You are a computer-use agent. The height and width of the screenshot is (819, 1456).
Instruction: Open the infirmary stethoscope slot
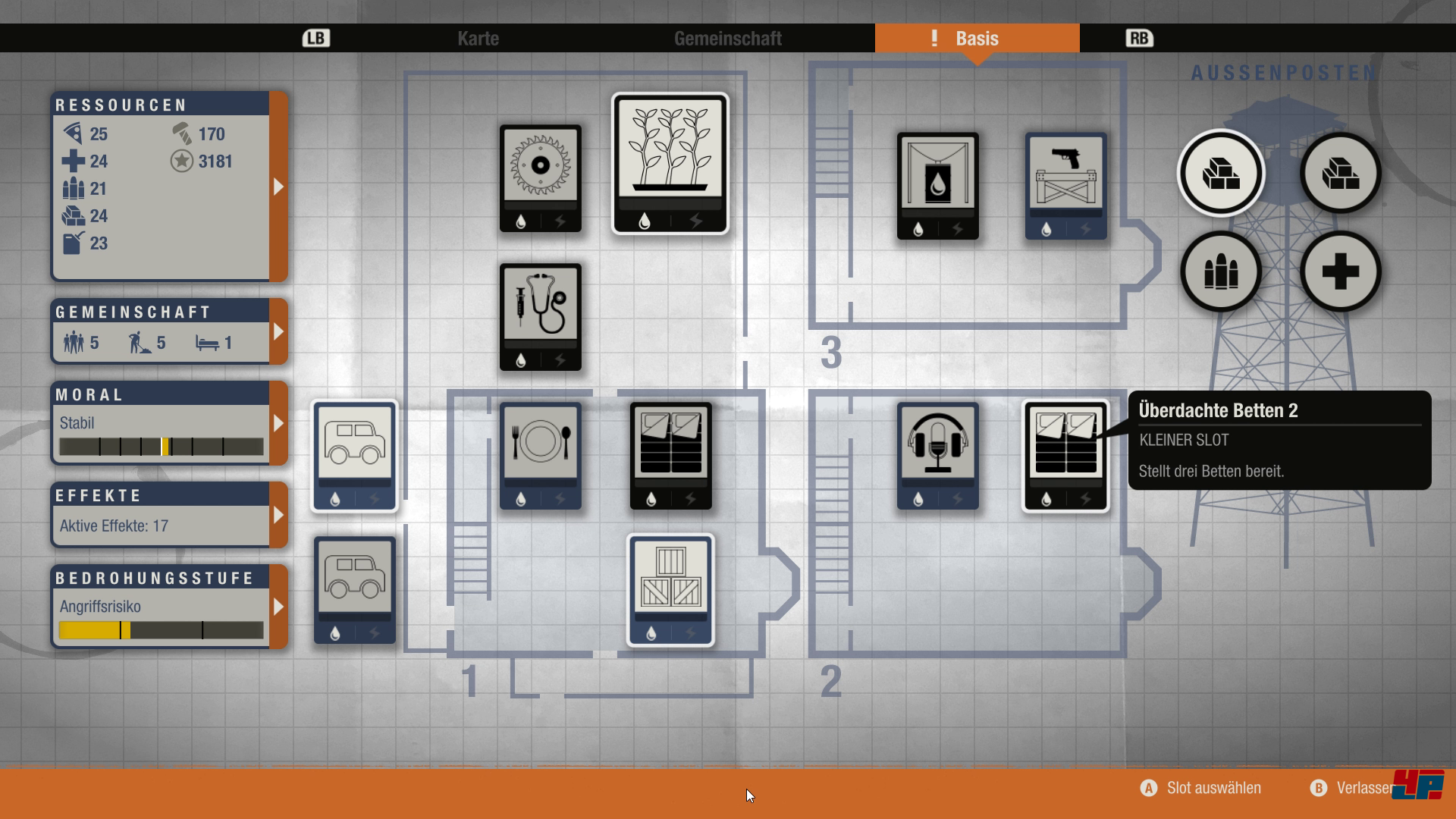tap(540, 316)
